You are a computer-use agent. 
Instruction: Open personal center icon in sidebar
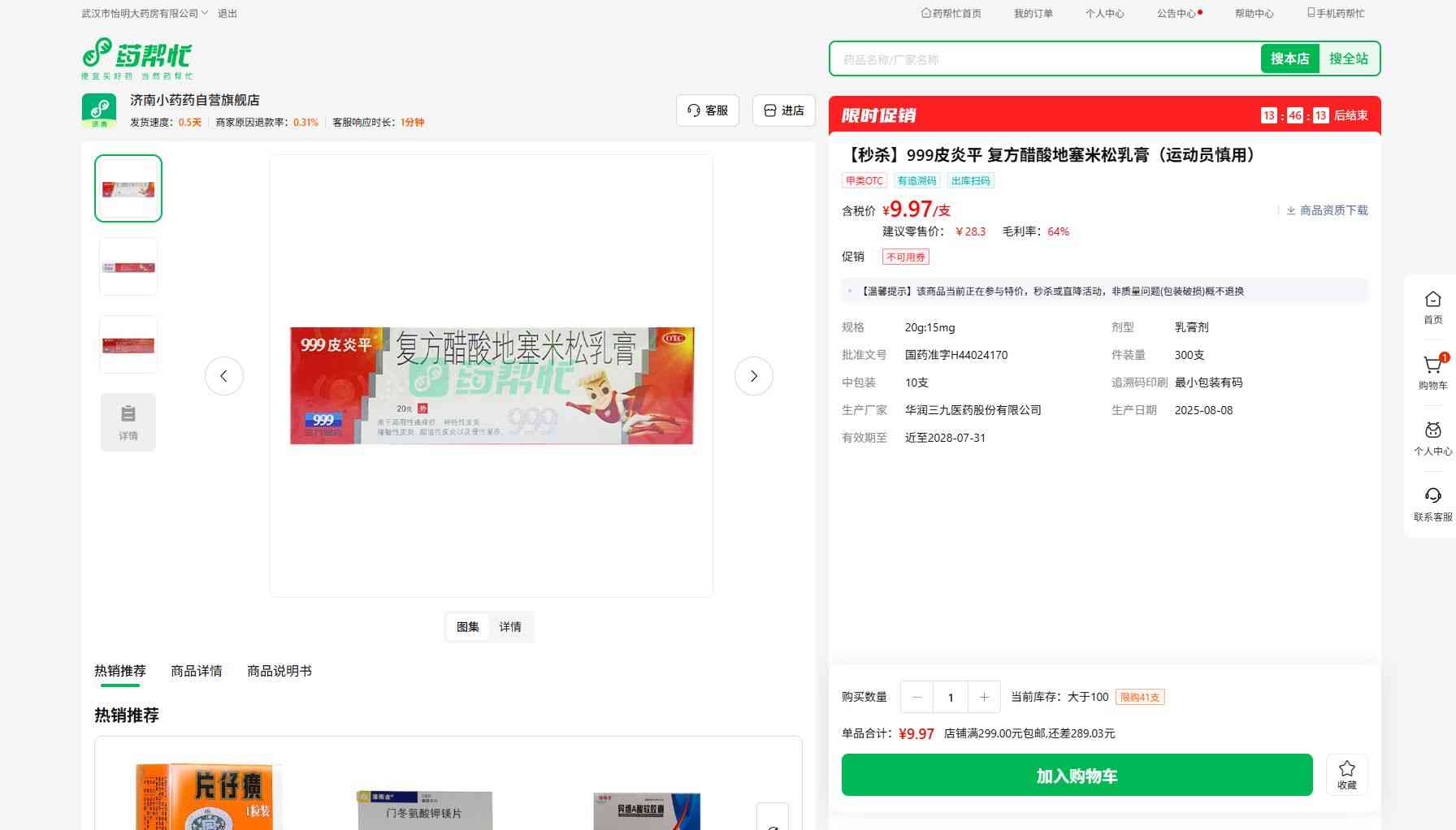(1432, 431)
